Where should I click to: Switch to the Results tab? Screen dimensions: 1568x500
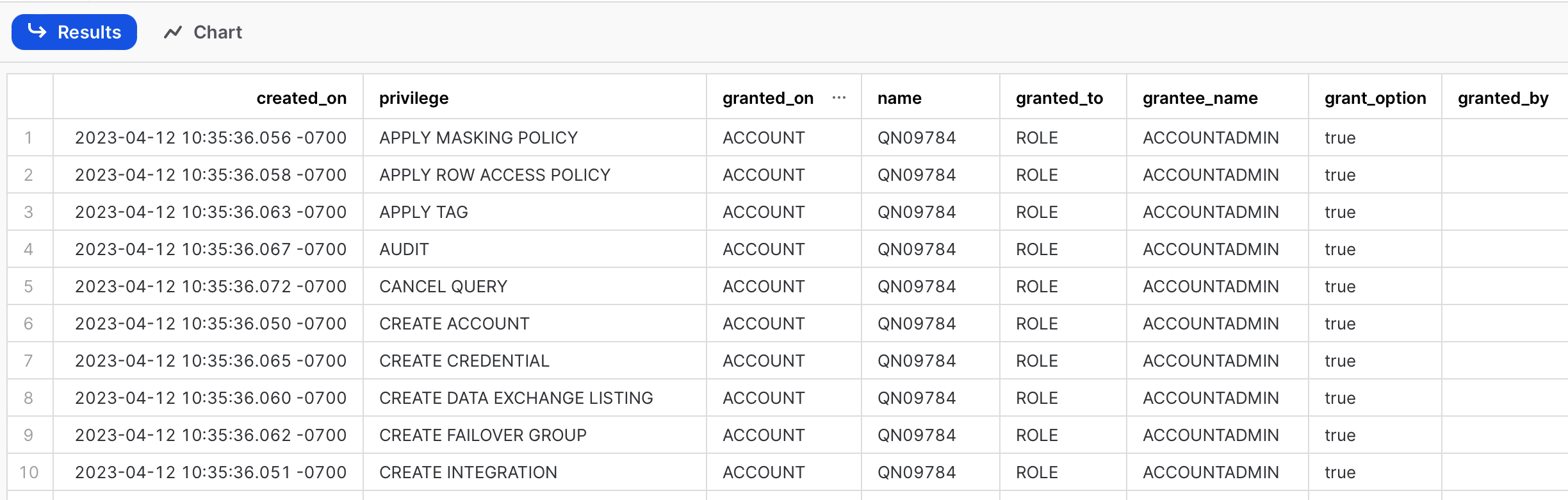pyautogui.click(x=74, y=32)
